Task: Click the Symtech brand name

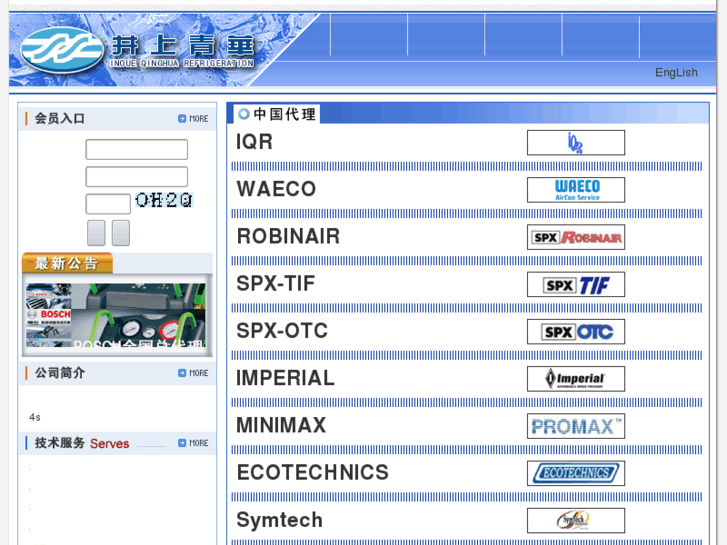Action: [x=280, y=520]
